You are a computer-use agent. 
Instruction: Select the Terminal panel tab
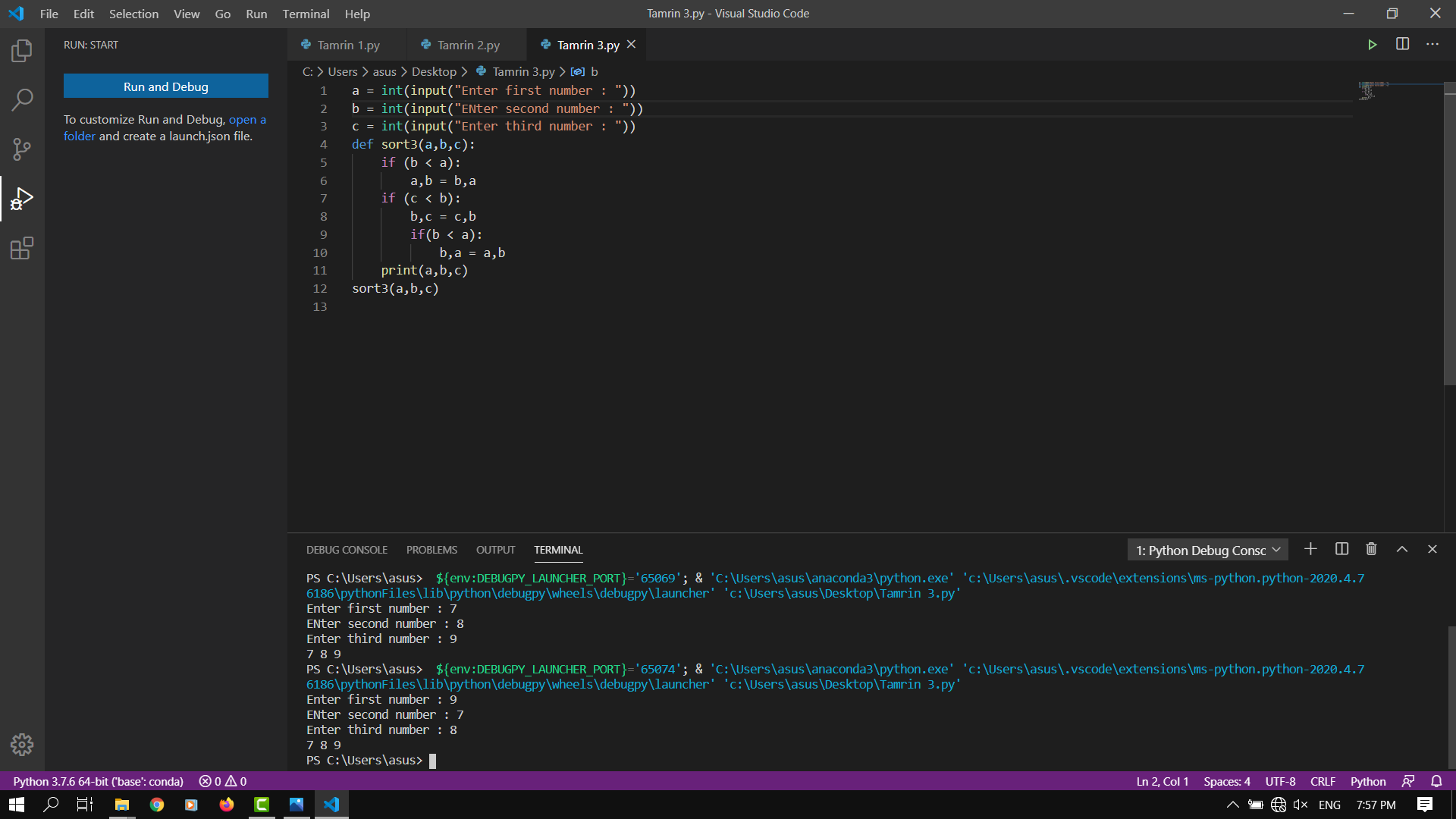[558, 550]
